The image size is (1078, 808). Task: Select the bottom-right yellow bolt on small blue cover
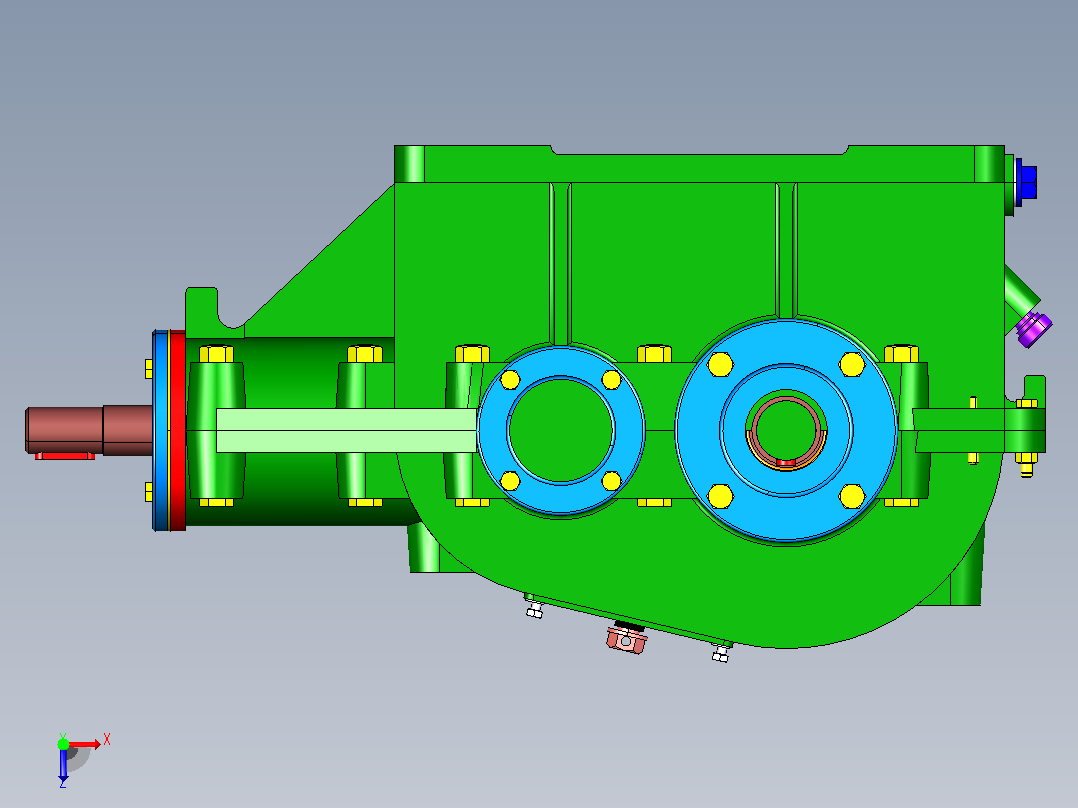click(611, 481)
